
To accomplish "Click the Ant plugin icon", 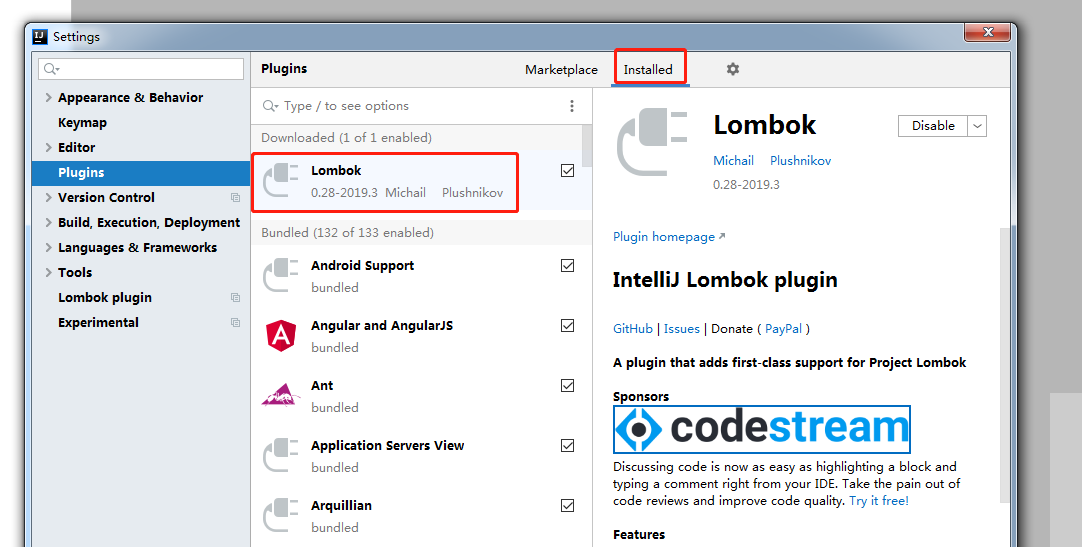I will [281, 395].
